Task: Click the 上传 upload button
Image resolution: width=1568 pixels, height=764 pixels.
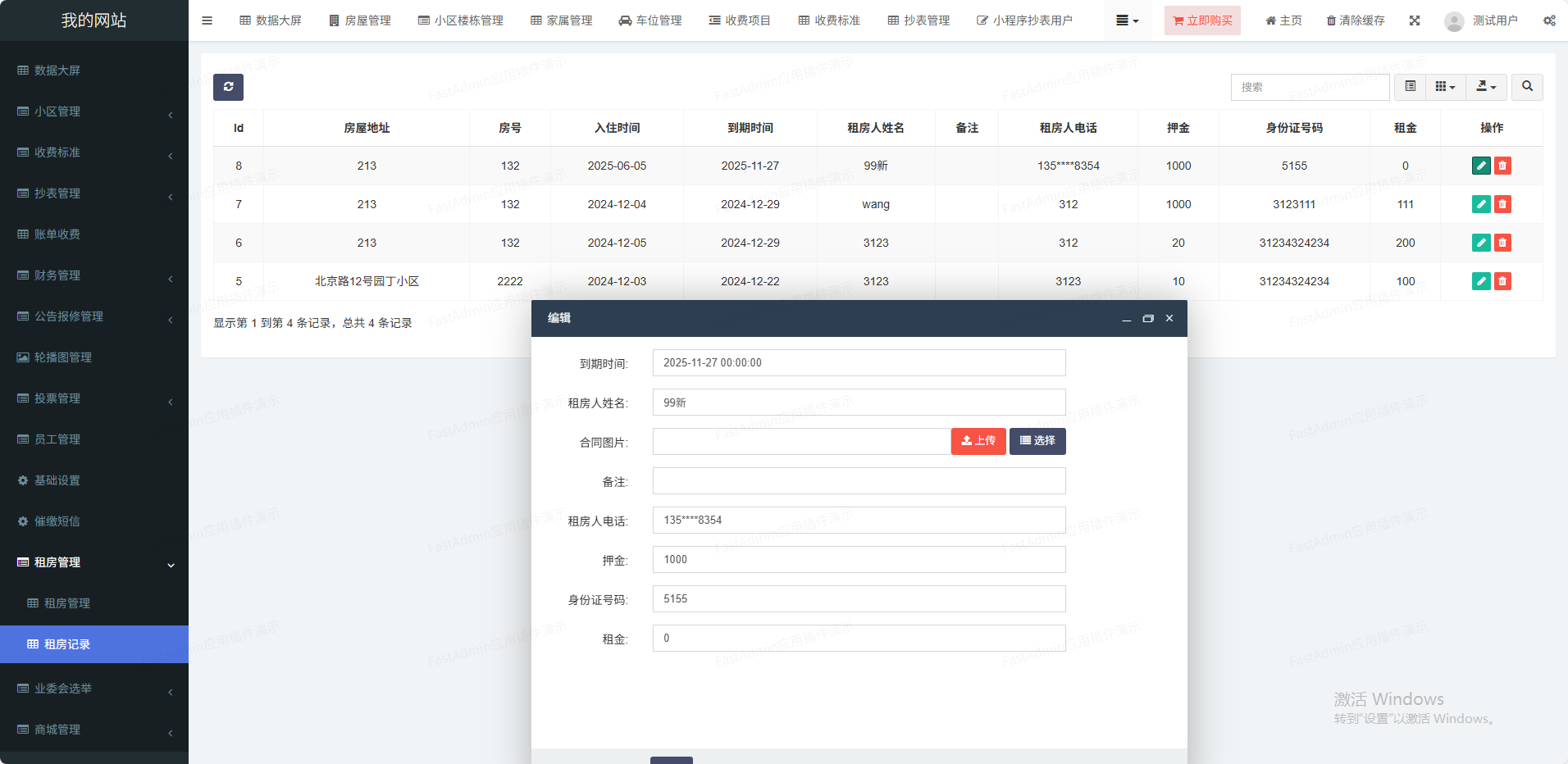Action: coord(978,441)
